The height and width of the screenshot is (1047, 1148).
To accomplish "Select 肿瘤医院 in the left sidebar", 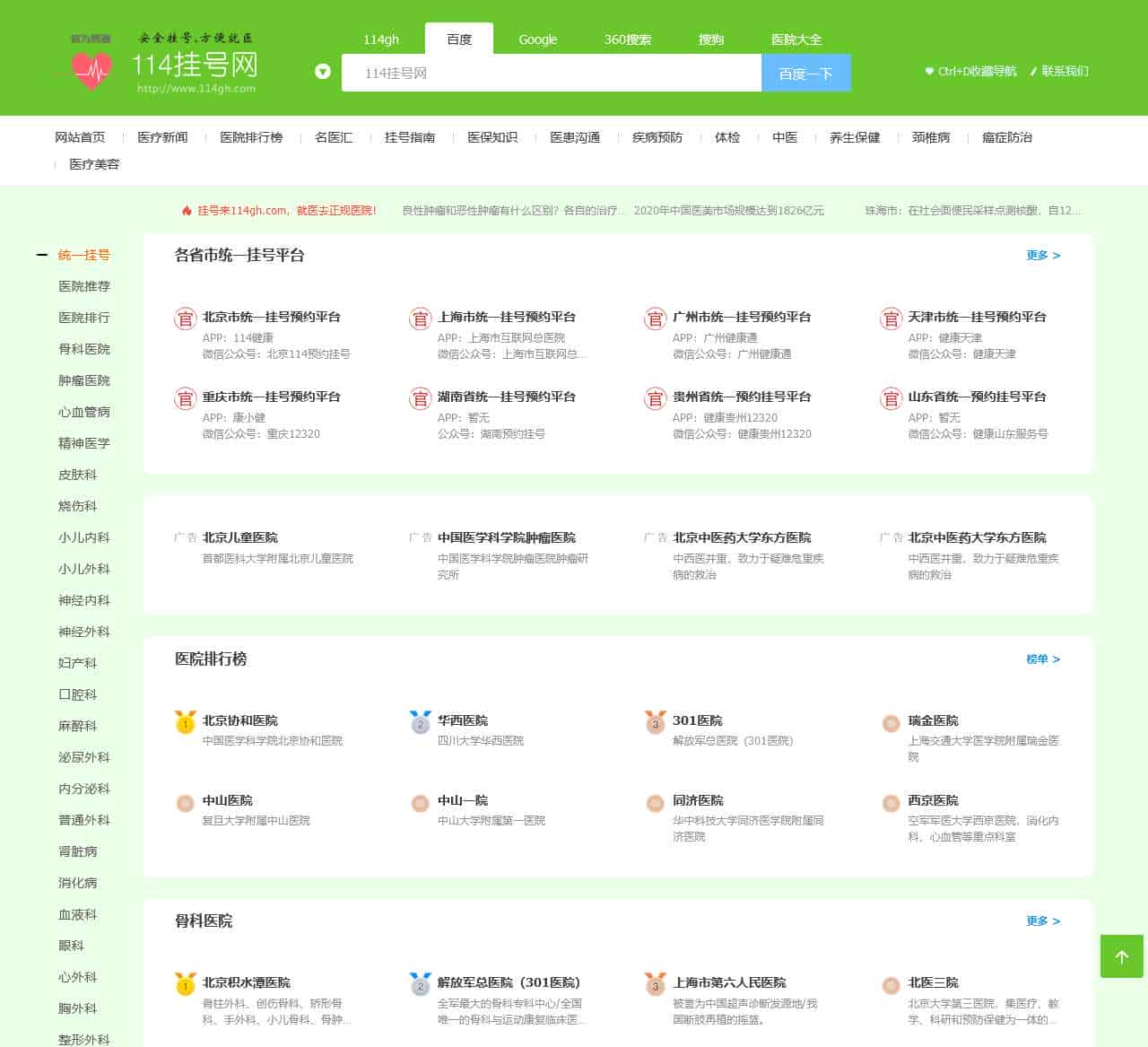I will coord(84,380).
